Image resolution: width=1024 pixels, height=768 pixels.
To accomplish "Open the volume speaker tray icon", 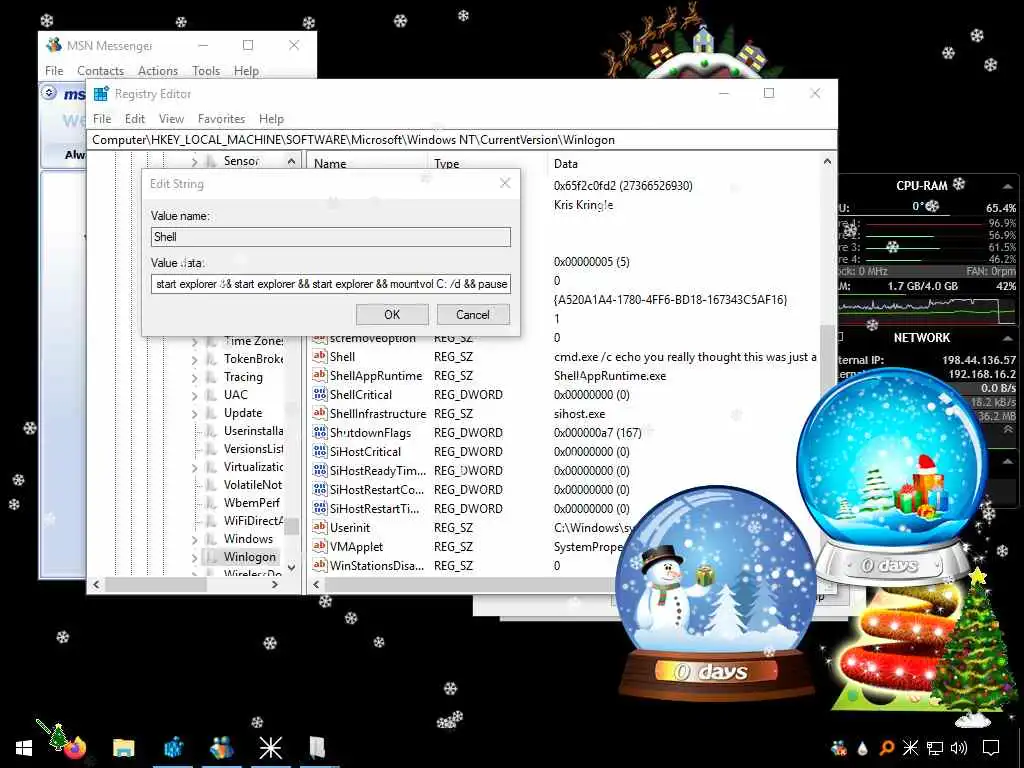I will pyautogui.click(x=959, y=748).
